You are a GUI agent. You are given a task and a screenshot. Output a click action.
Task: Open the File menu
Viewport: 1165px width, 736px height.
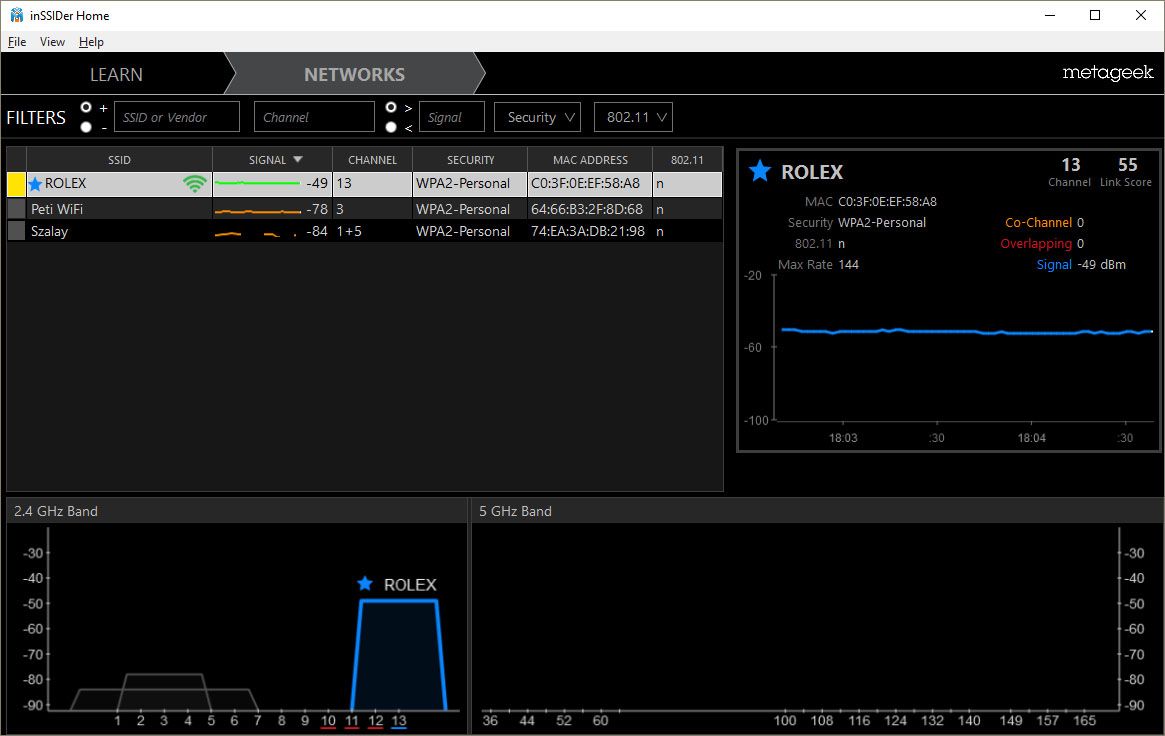tap(17, 42)
